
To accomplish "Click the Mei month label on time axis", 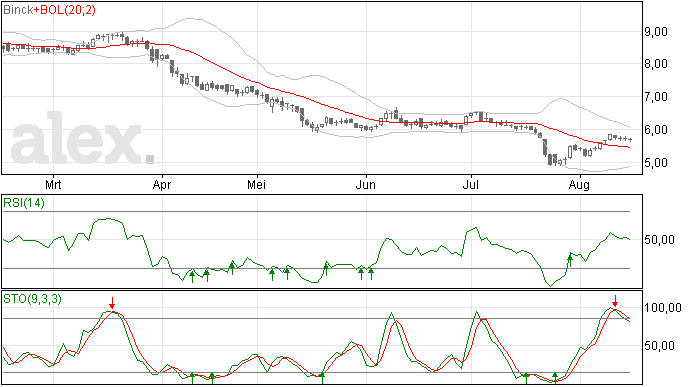I will (x=257, y=184).
